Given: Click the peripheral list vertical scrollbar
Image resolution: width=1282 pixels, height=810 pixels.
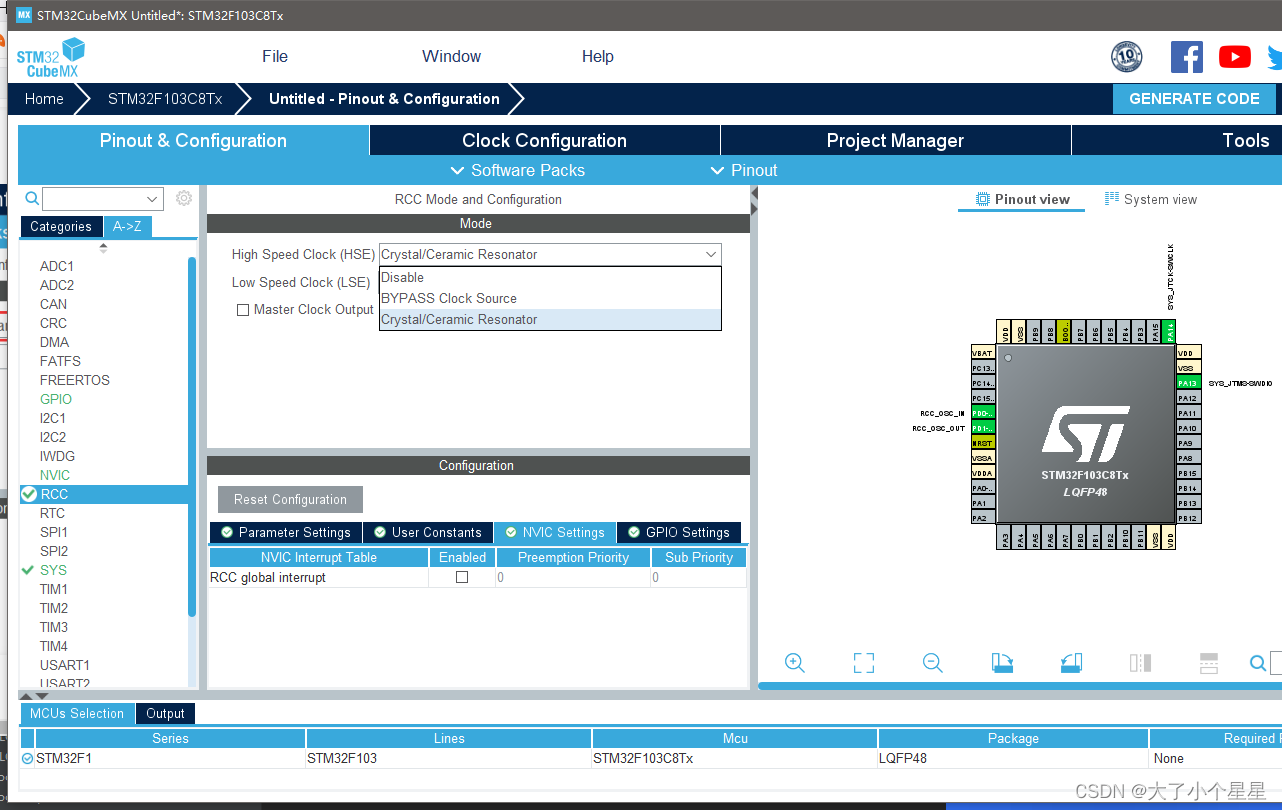Looking at the screenshot, I should point(192,436).
